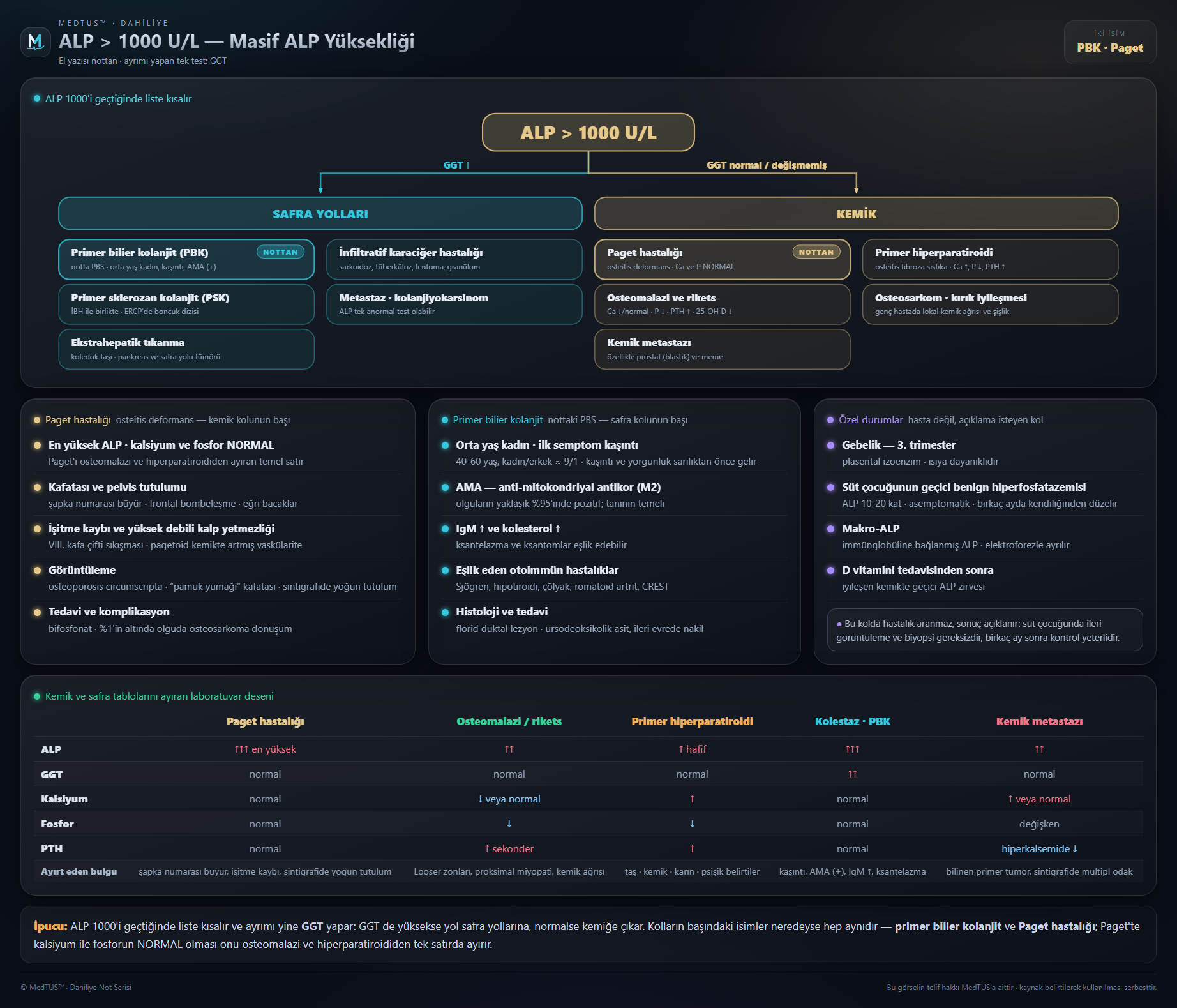
Task: Click the 'Histoloji ve tedavi' bullet
Action: click(x=502, y=612)
